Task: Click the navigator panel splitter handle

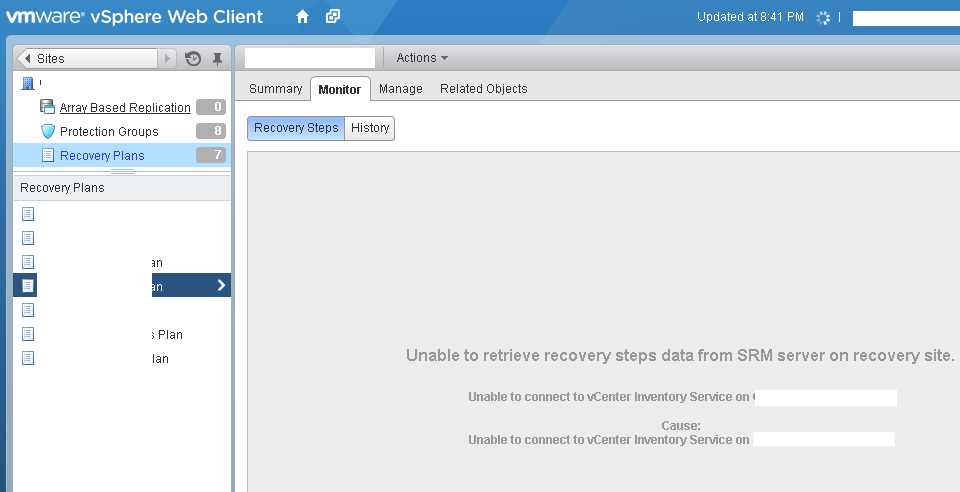Action: coord(122,172)
